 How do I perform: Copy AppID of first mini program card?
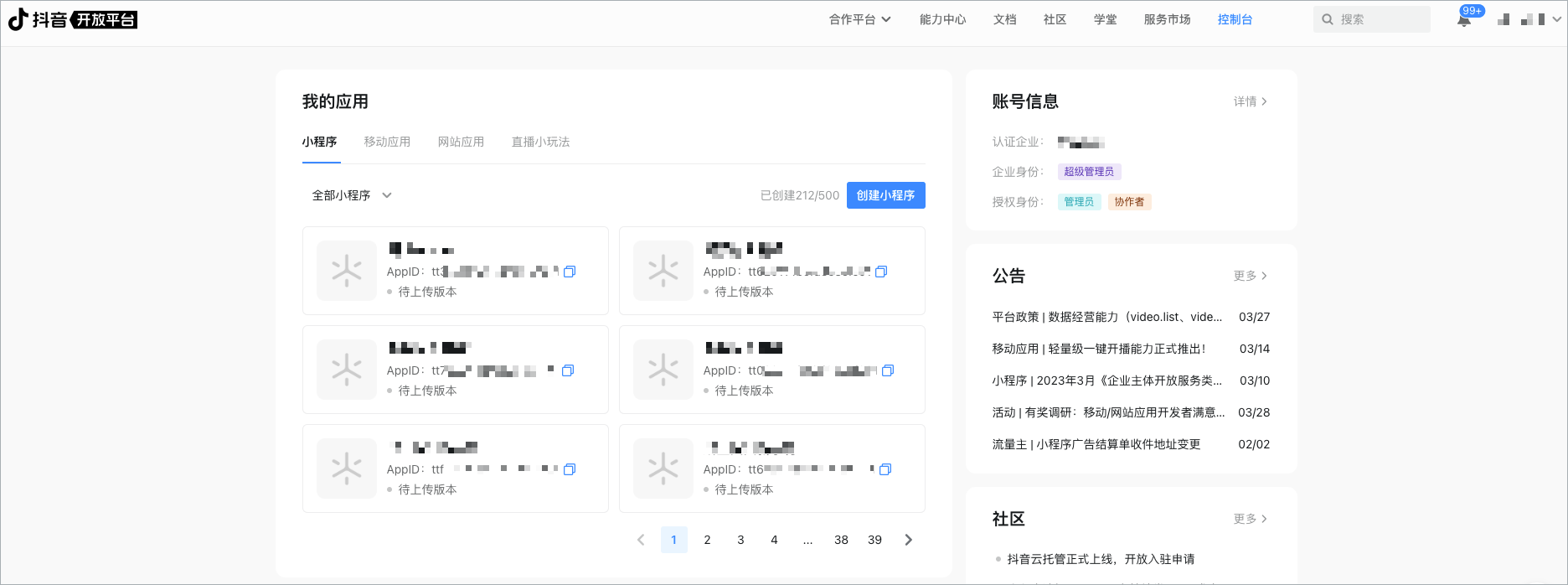[570, 272]
